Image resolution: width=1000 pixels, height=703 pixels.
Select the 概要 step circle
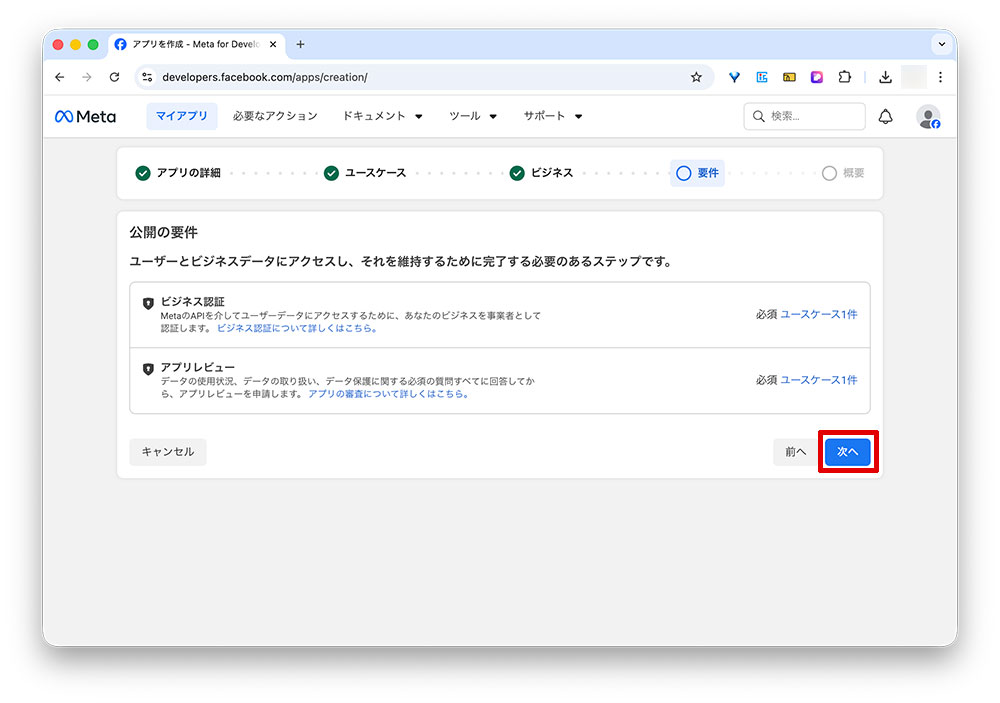pyautogui.click(x=828, y=172)
